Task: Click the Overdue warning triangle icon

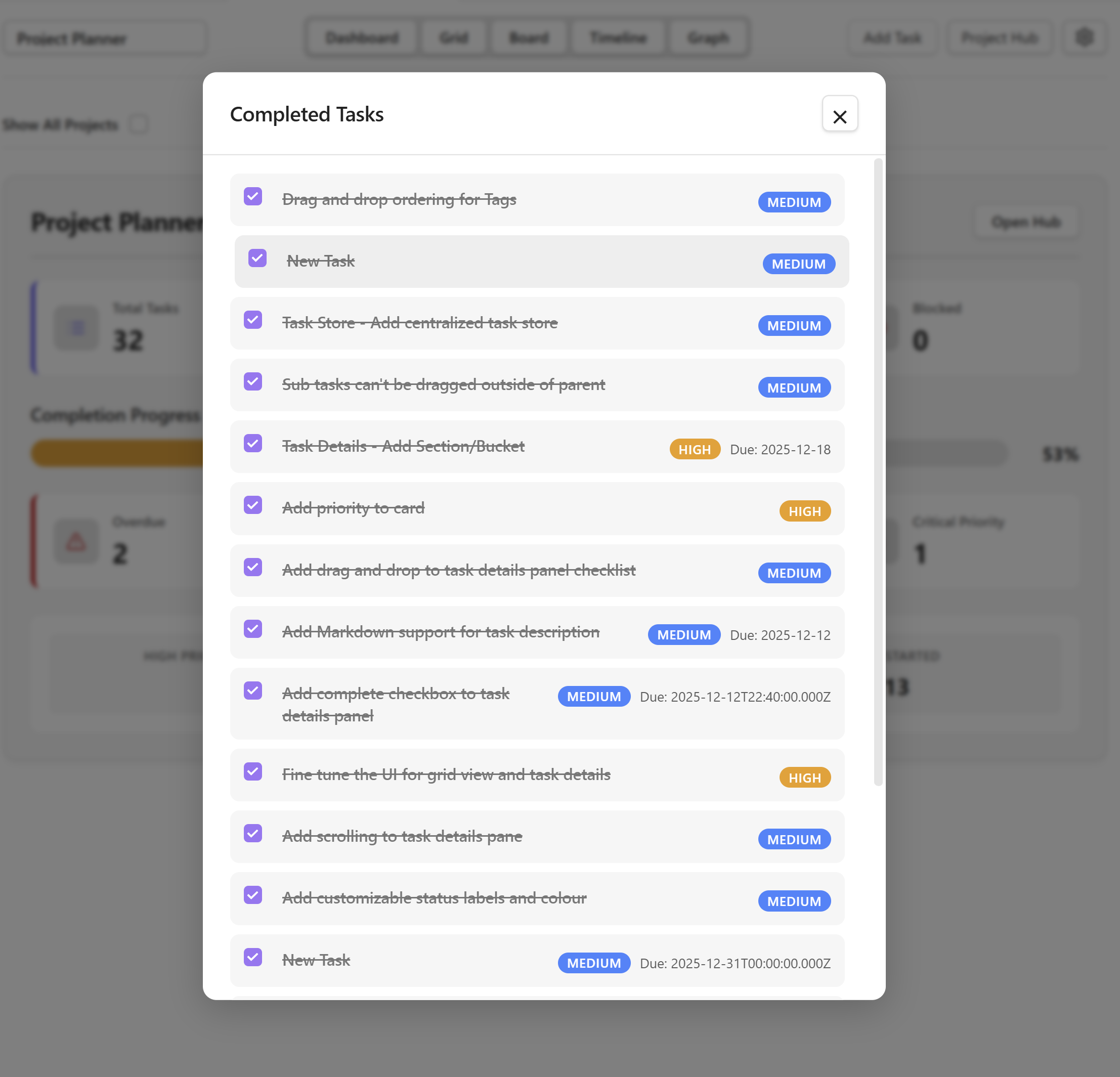Action: pos(76,541)
